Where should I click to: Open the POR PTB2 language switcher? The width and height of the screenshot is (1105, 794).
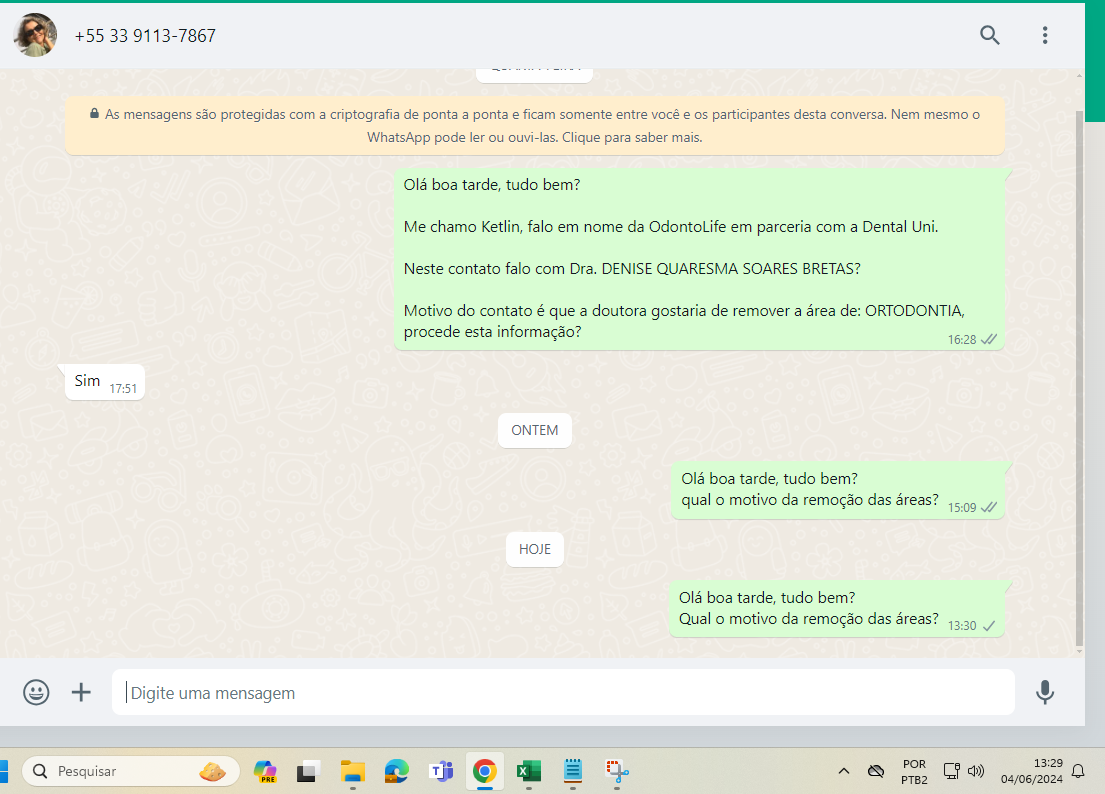pos(913,771)
